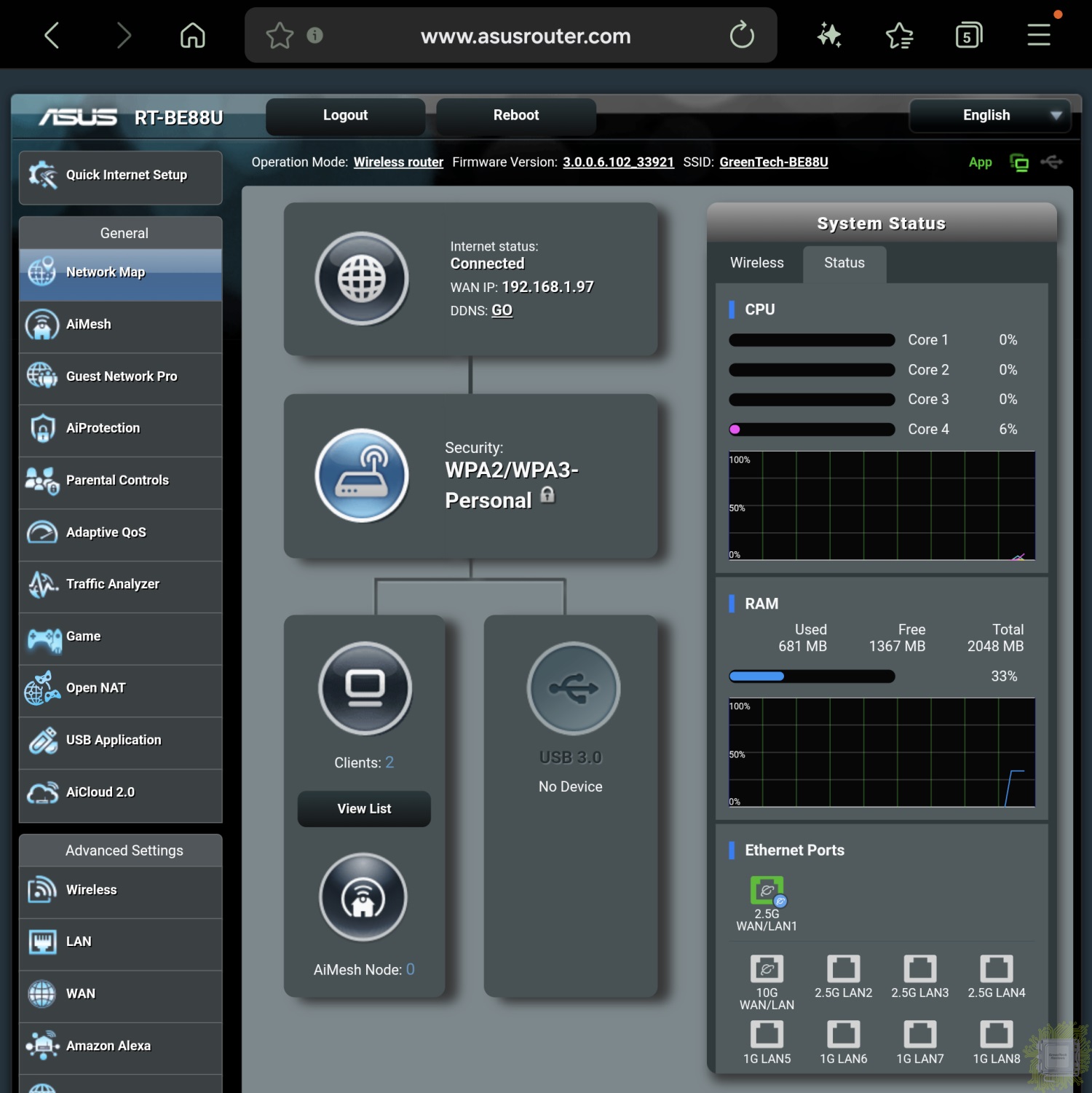Viewport: 1092px width, 1093px height.
Task: Switch to the Wireless tab in System Status
Action: [756, 263]
